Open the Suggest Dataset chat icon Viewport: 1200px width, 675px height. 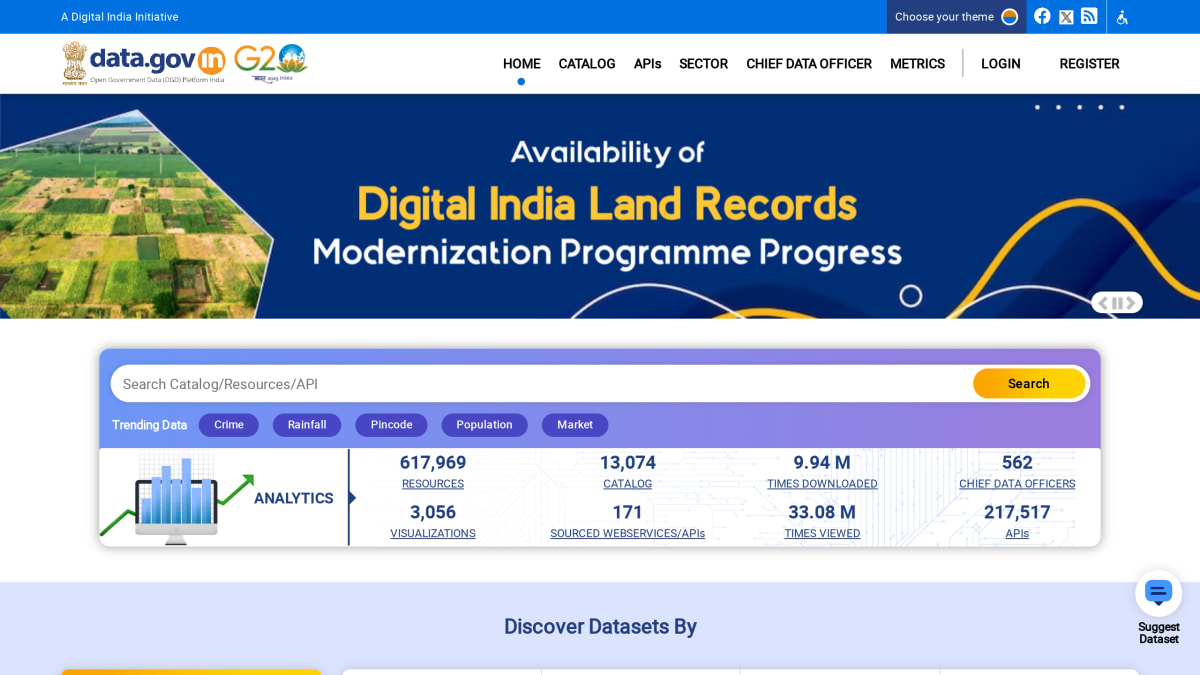coord(1158,593)
